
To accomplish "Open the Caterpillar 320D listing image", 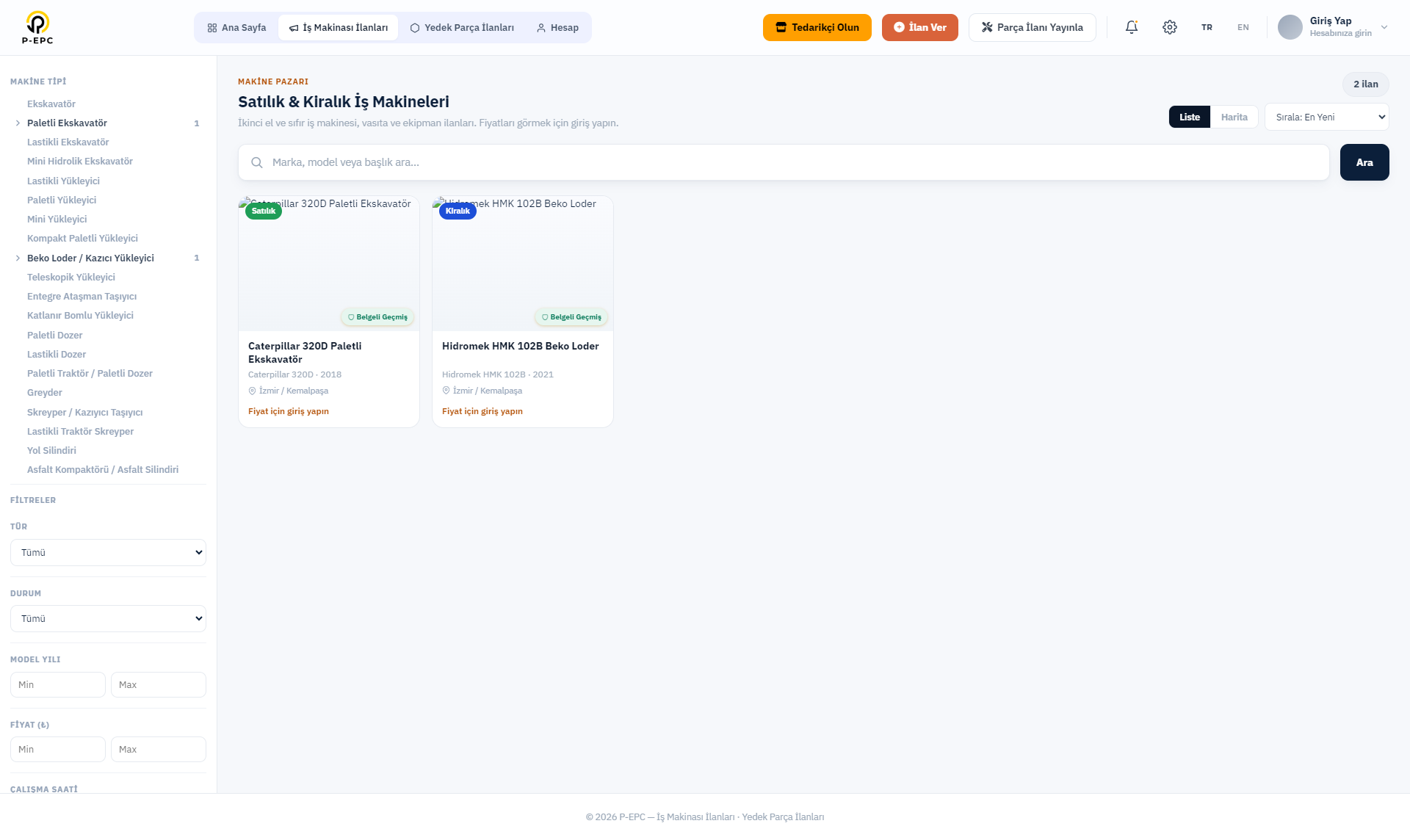I will 329,264.
